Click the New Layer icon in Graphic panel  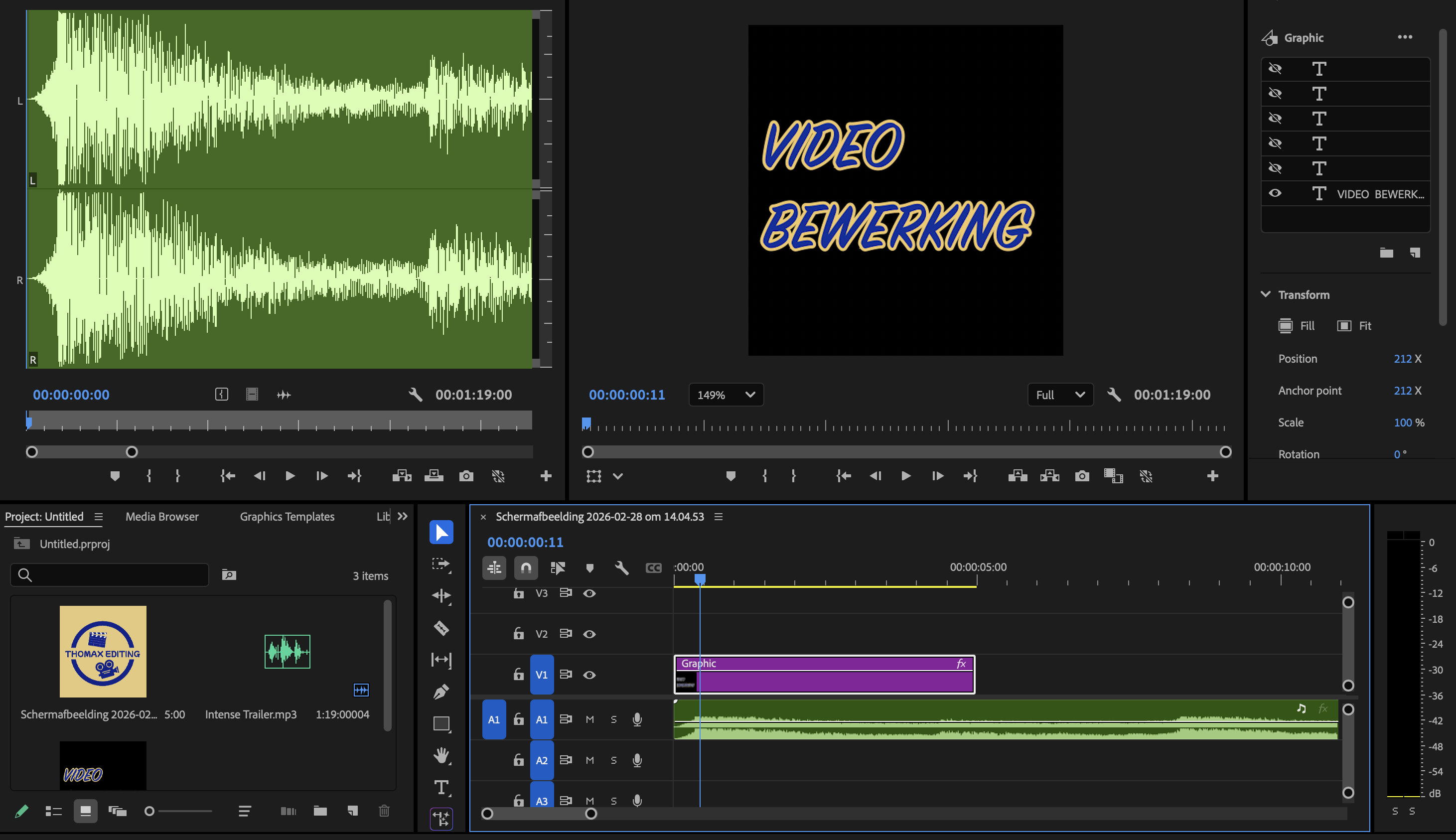pyautogui.click(x=1415, y=253)
